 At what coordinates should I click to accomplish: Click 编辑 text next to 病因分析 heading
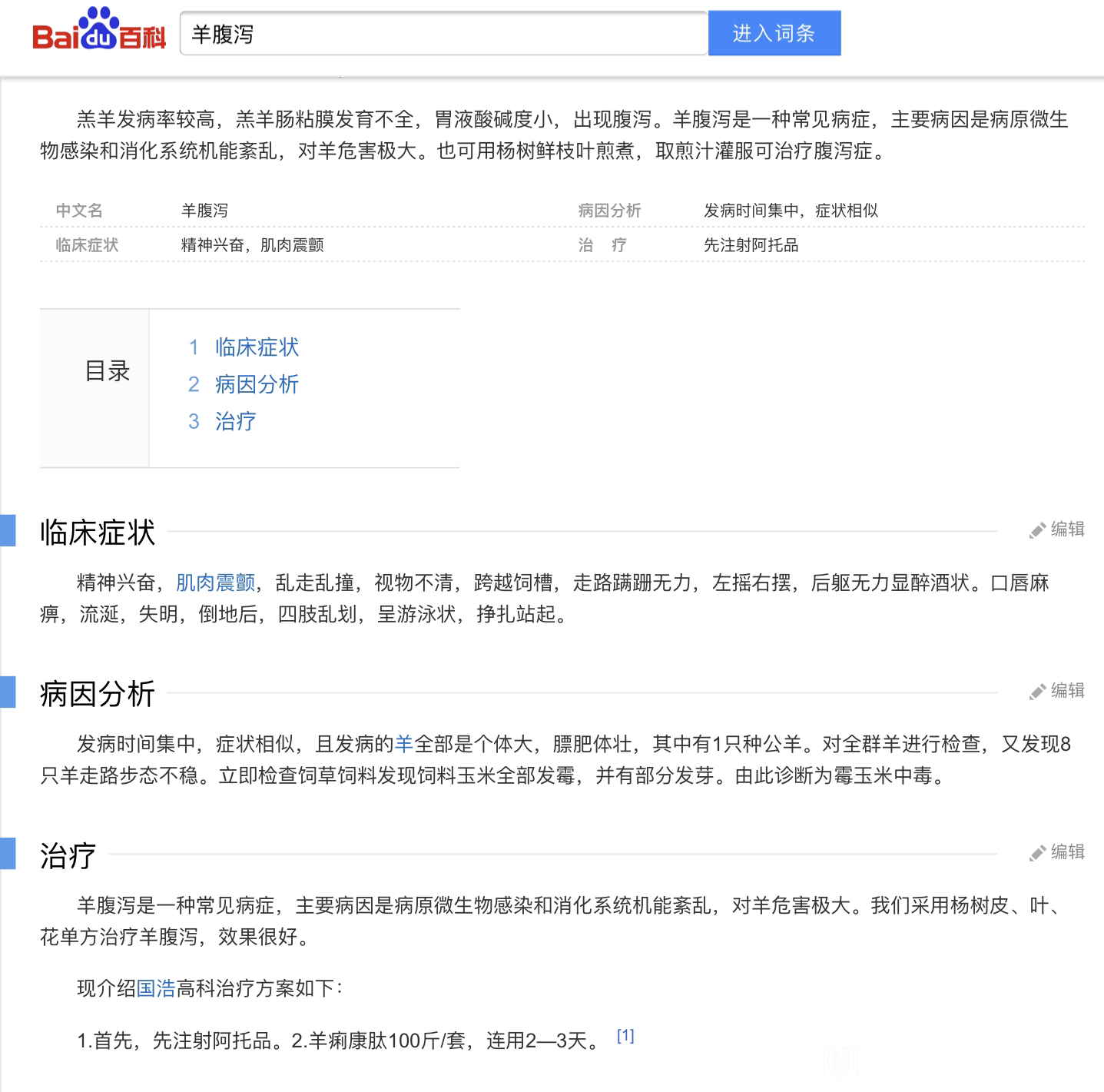click(1068, 690)
